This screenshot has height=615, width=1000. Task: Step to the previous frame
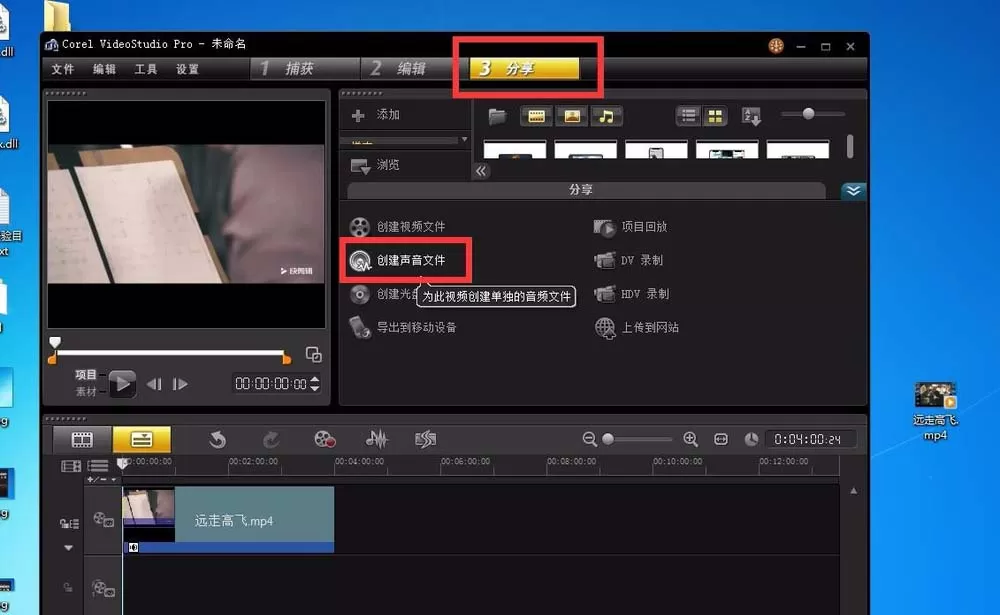pos(154,384)
